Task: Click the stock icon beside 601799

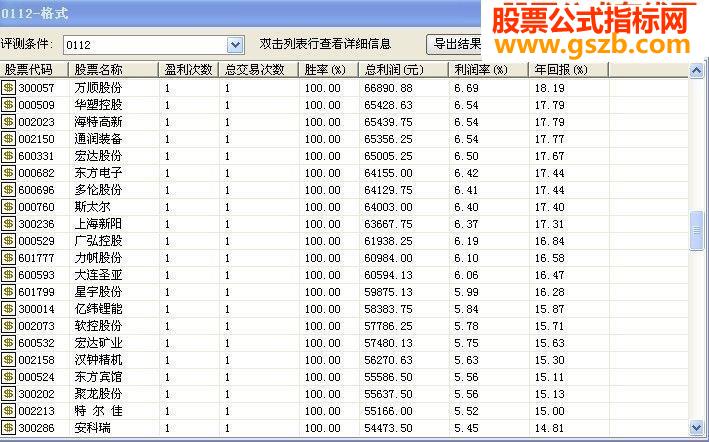Action: pos(8,292)
